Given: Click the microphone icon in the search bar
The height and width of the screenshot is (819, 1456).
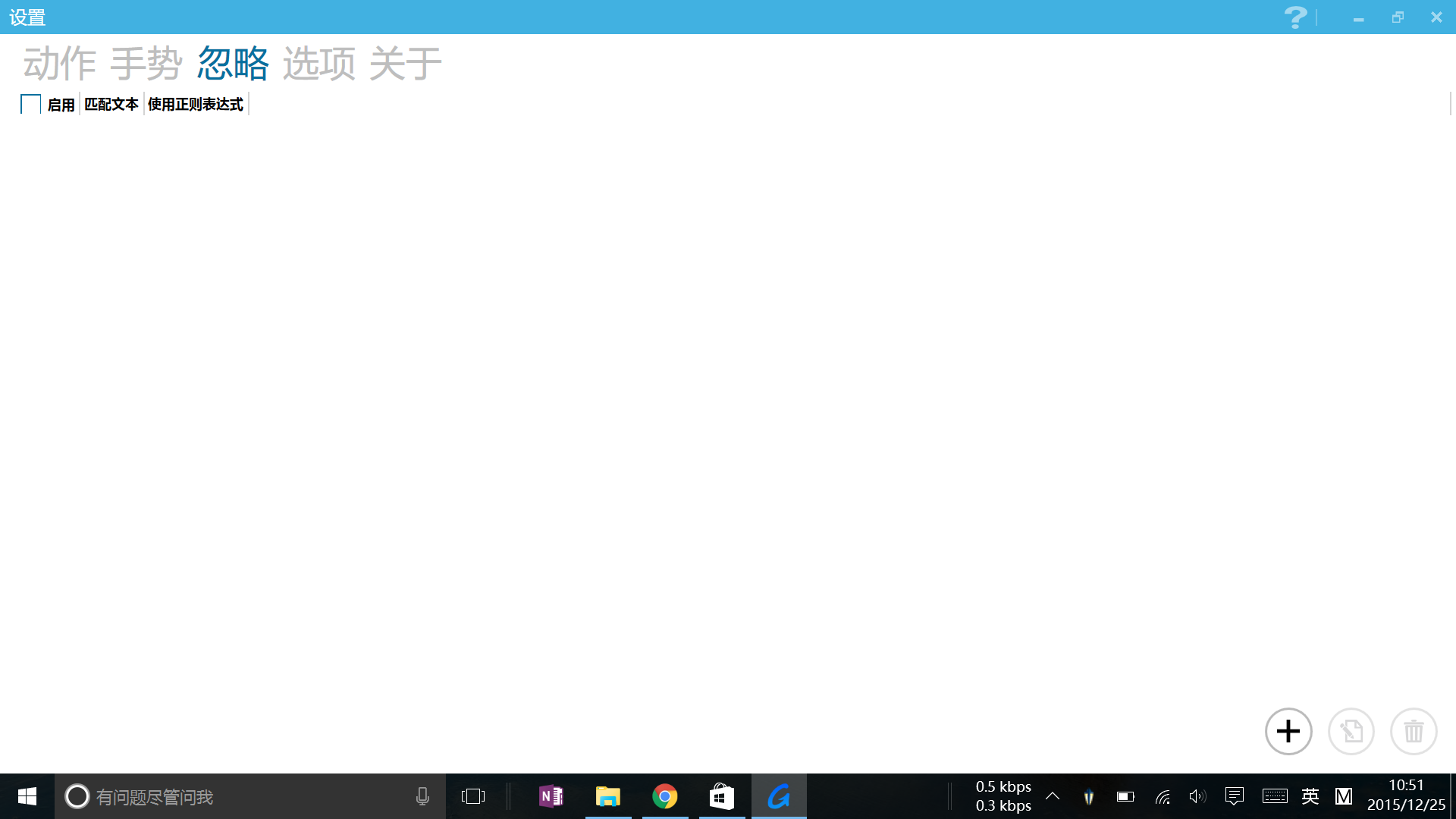Looking at the screenshot, I should pos(422,796).
